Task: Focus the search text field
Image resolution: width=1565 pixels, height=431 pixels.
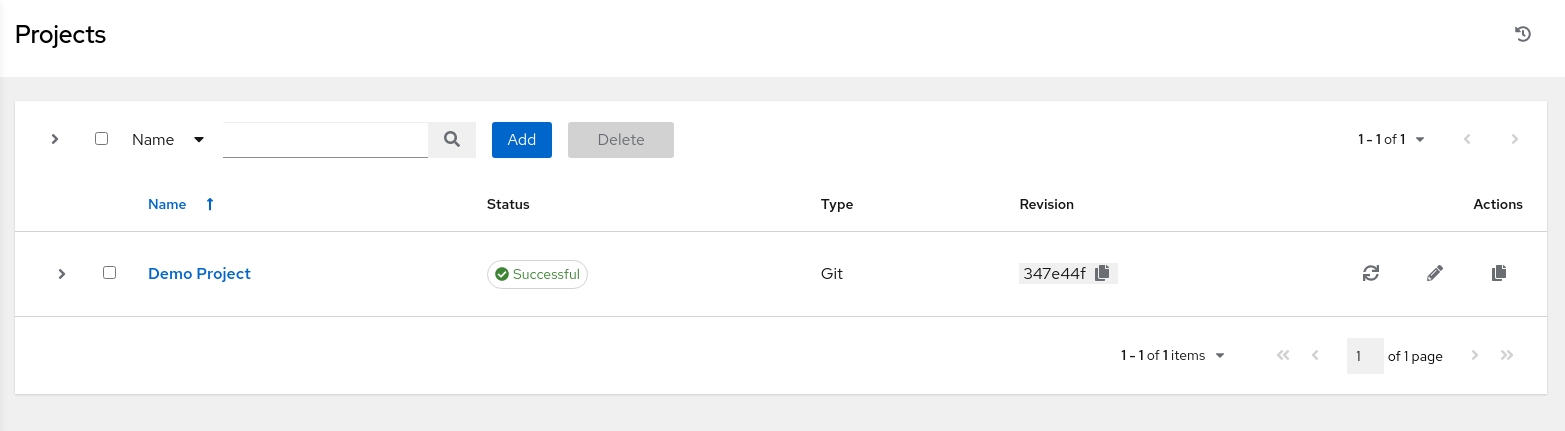Action: pos(325,140)
